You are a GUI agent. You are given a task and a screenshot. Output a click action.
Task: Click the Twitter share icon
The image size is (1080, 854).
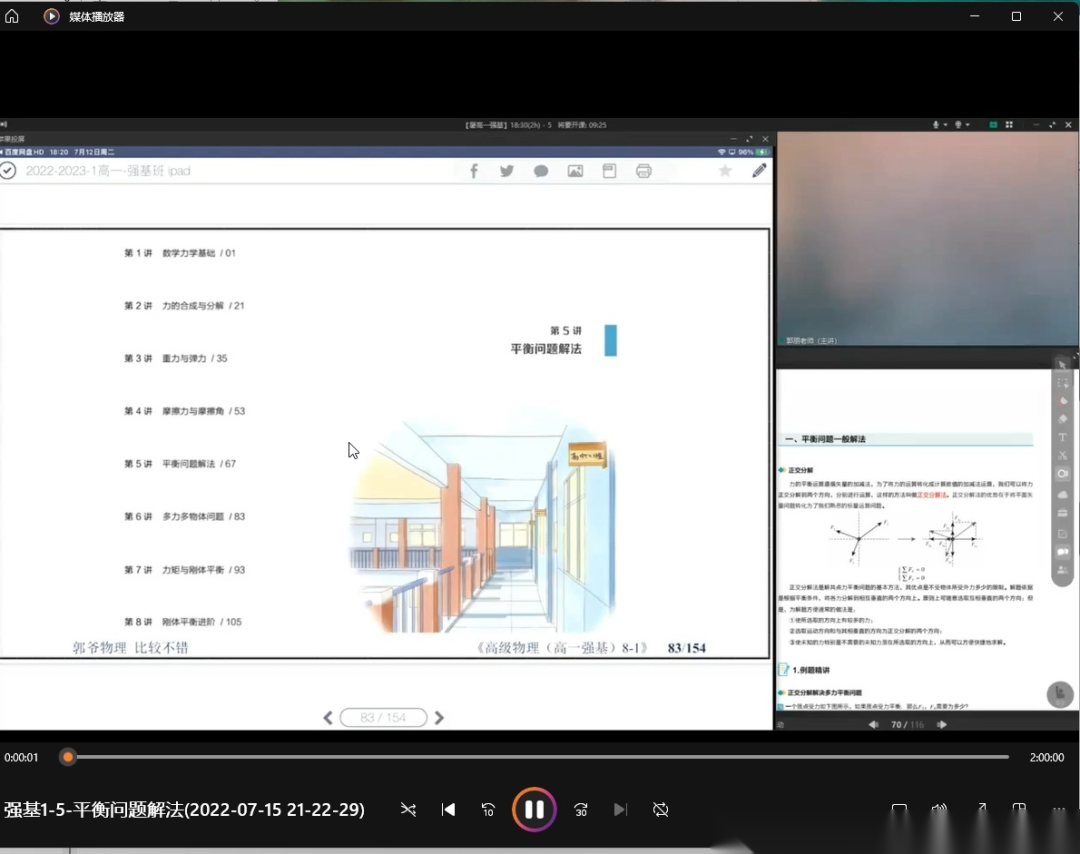point(507,171)
